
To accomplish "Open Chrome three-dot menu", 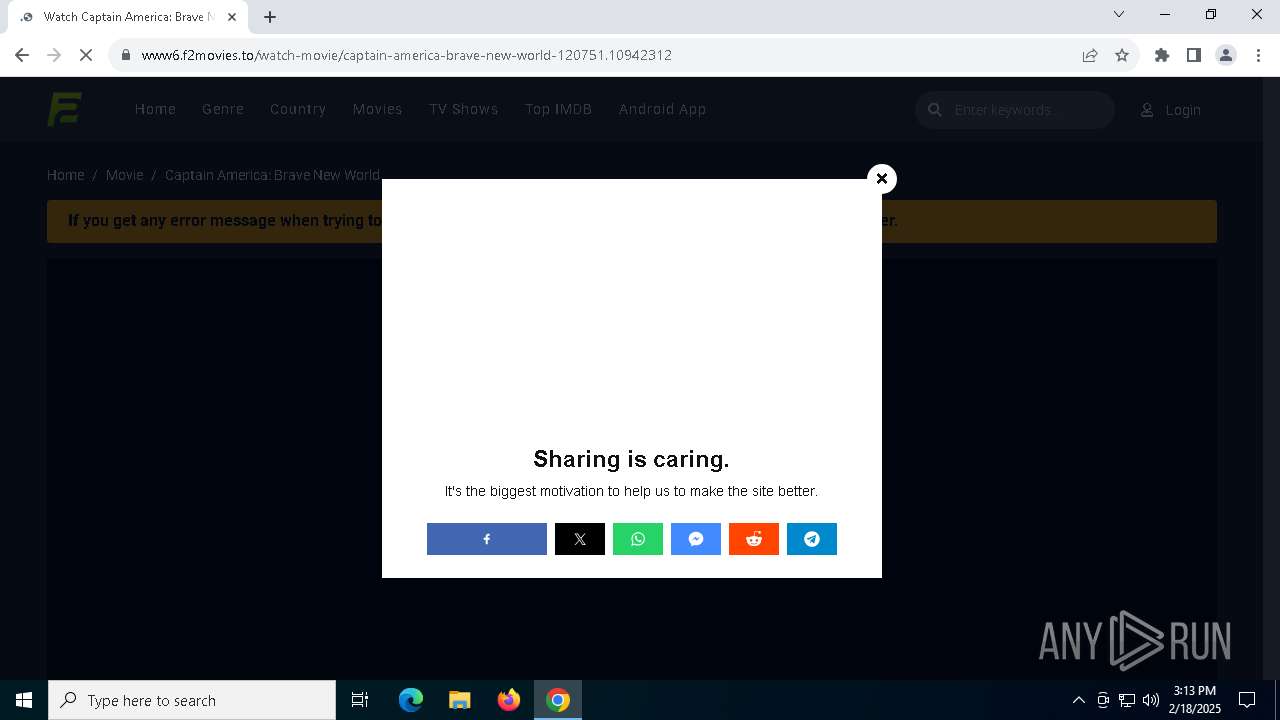I will coord(1256,55).
